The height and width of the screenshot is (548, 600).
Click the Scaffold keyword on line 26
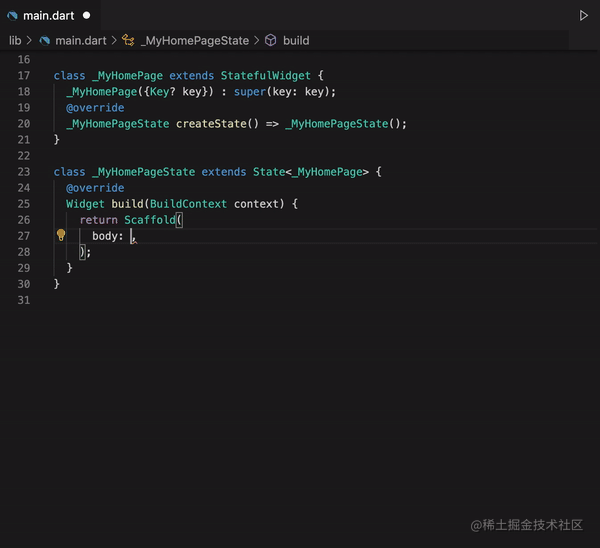click(149, 220)
